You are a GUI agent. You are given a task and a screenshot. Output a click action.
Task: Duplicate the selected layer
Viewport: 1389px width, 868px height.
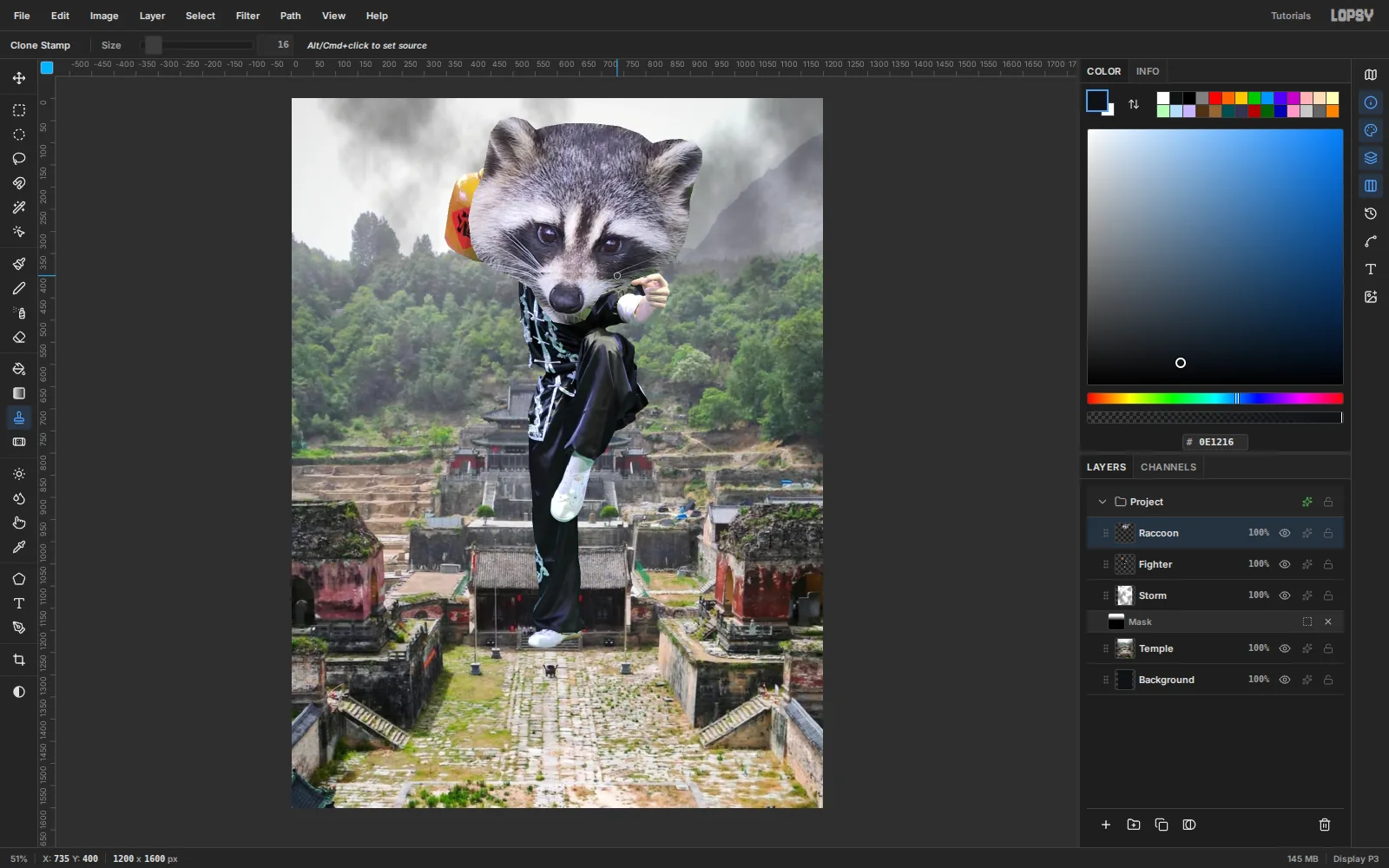point(1162,825)
